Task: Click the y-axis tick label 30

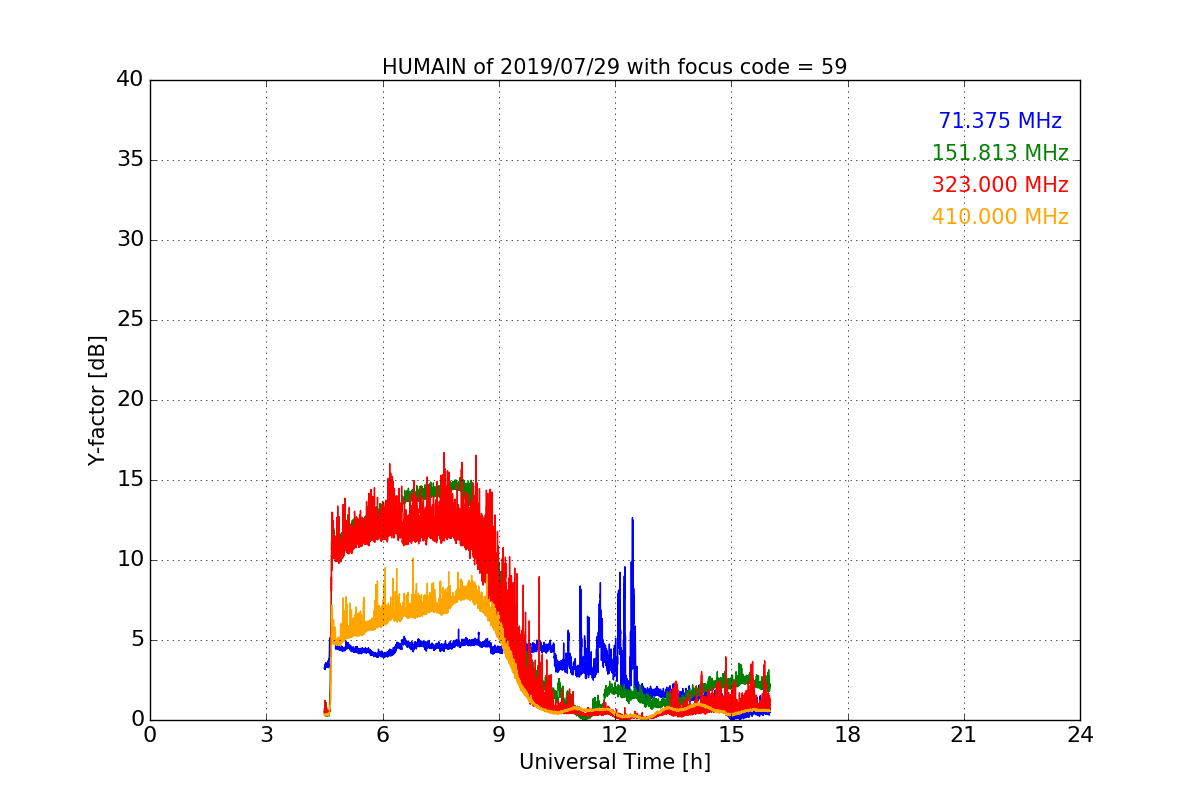Action: tap(129, 240)
